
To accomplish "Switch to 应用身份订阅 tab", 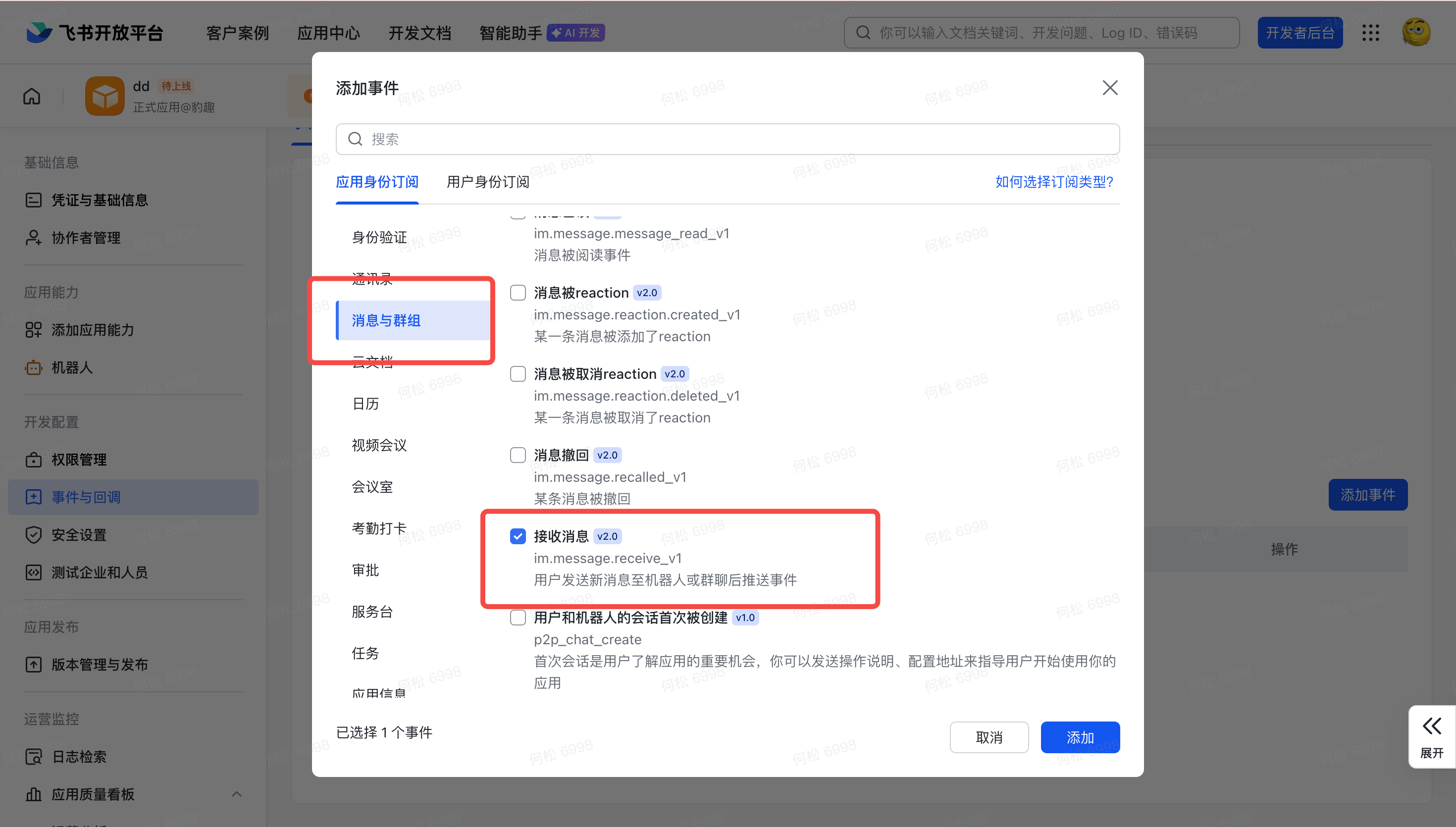I will pyautogui.click(x=377, y=182).
